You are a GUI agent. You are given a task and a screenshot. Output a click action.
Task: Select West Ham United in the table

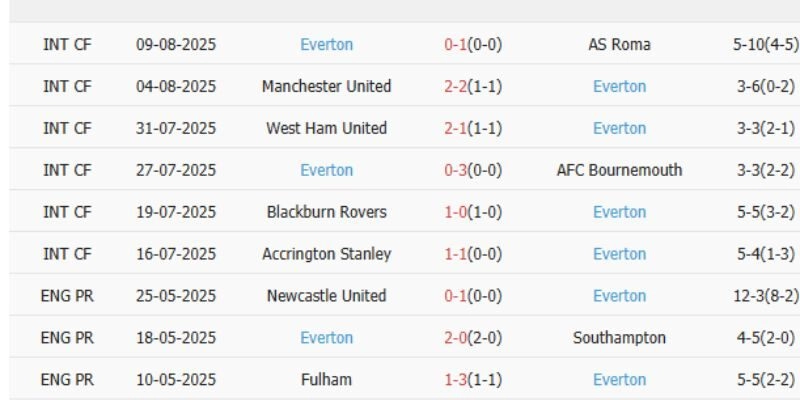(326, 129)
